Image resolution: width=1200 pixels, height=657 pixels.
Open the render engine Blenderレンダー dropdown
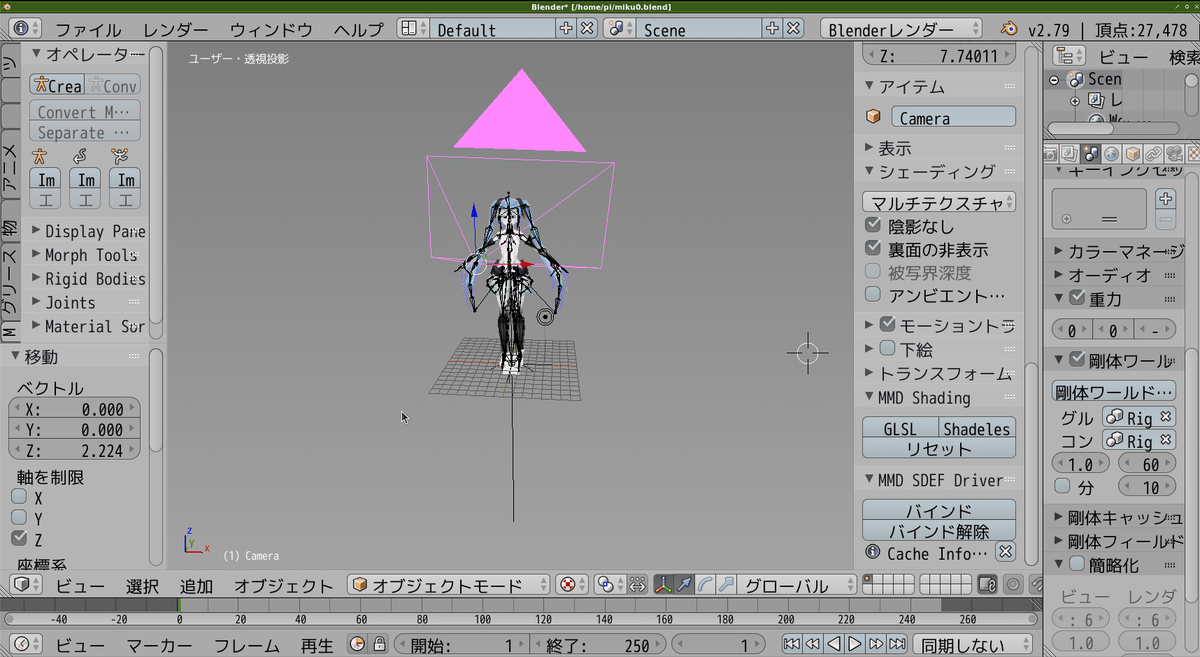click(x=902, y=29)
